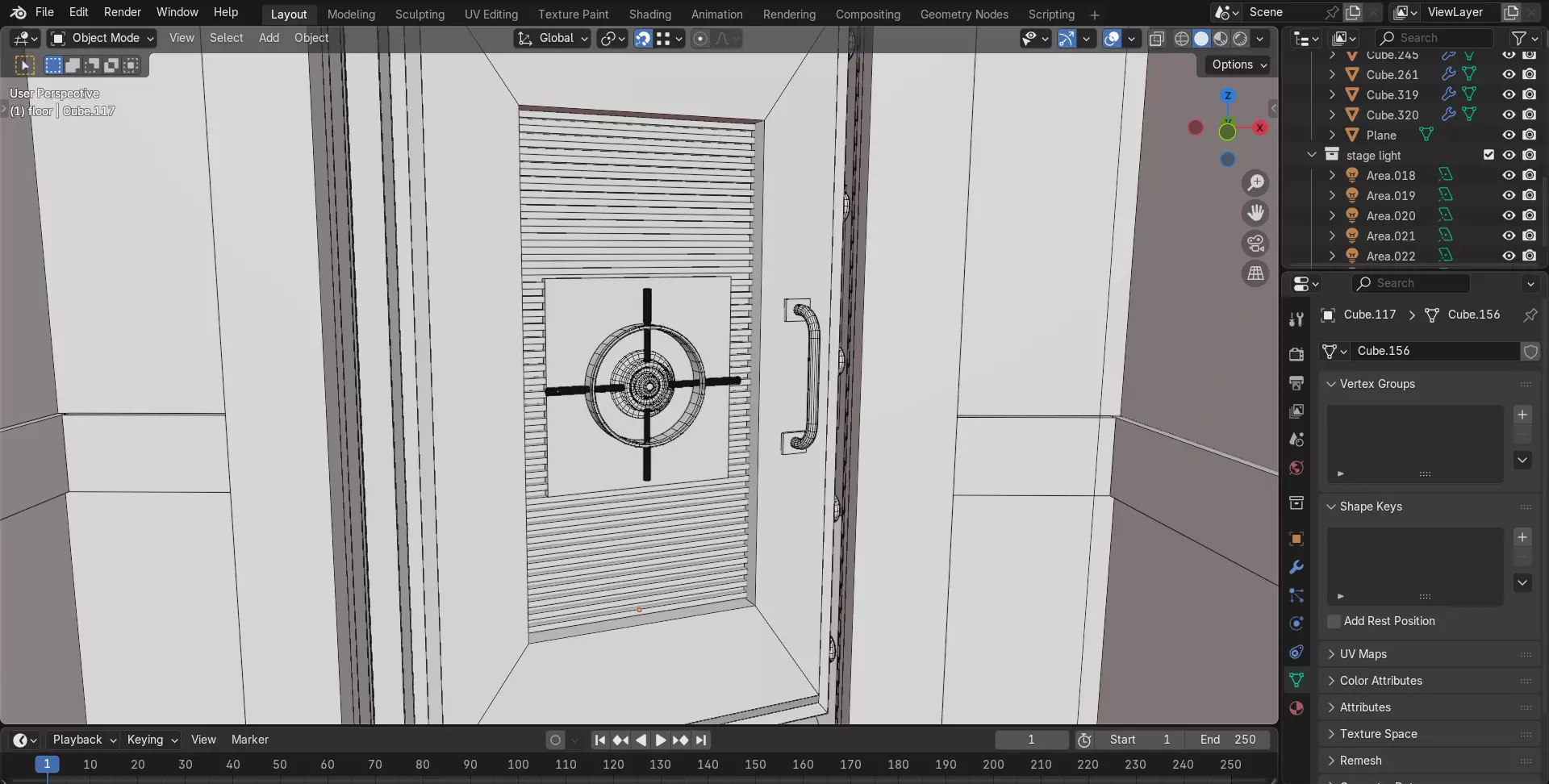The image size is (1549, 784).
Task: Open the Material properties tab icon
Action: click(x=1296, y=708)
